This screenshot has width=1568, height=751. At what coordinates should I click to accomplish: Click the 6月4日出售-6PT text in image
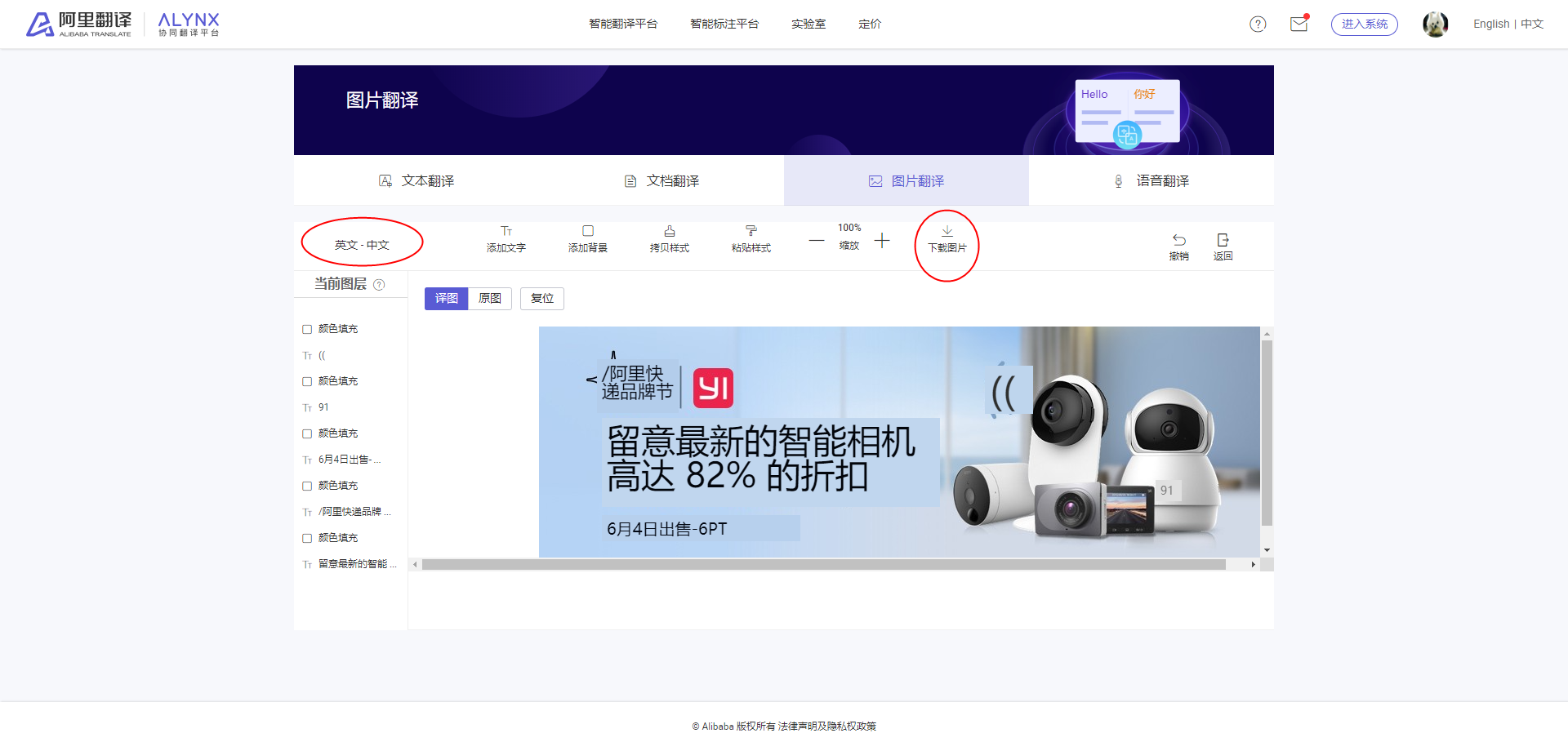[666, 529]
